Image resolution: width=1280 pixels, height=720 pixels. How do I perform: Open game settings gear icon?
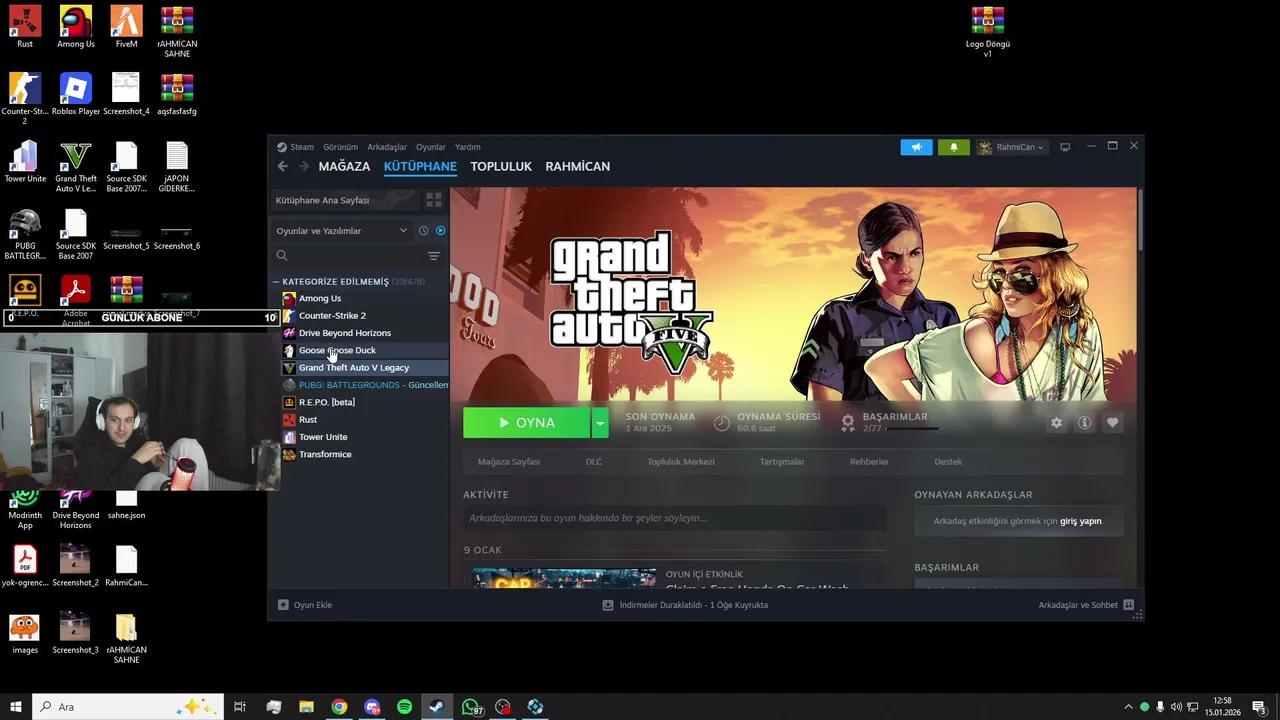[1056, 423]
